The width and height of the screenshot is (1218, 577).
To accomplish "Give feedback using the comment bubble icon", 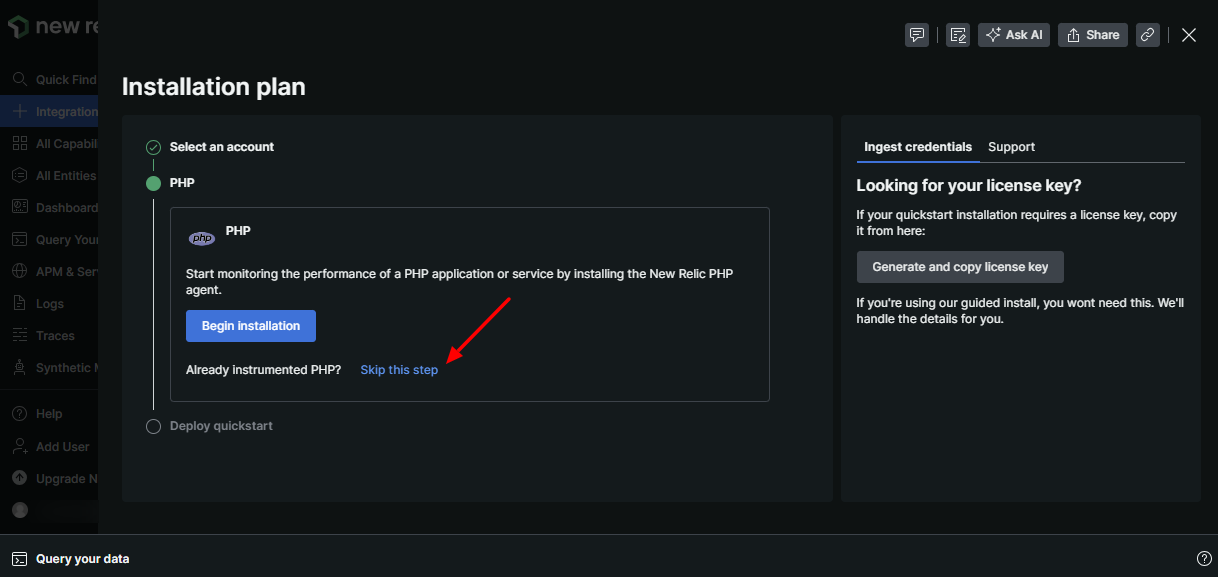I will tap(917, 34).
